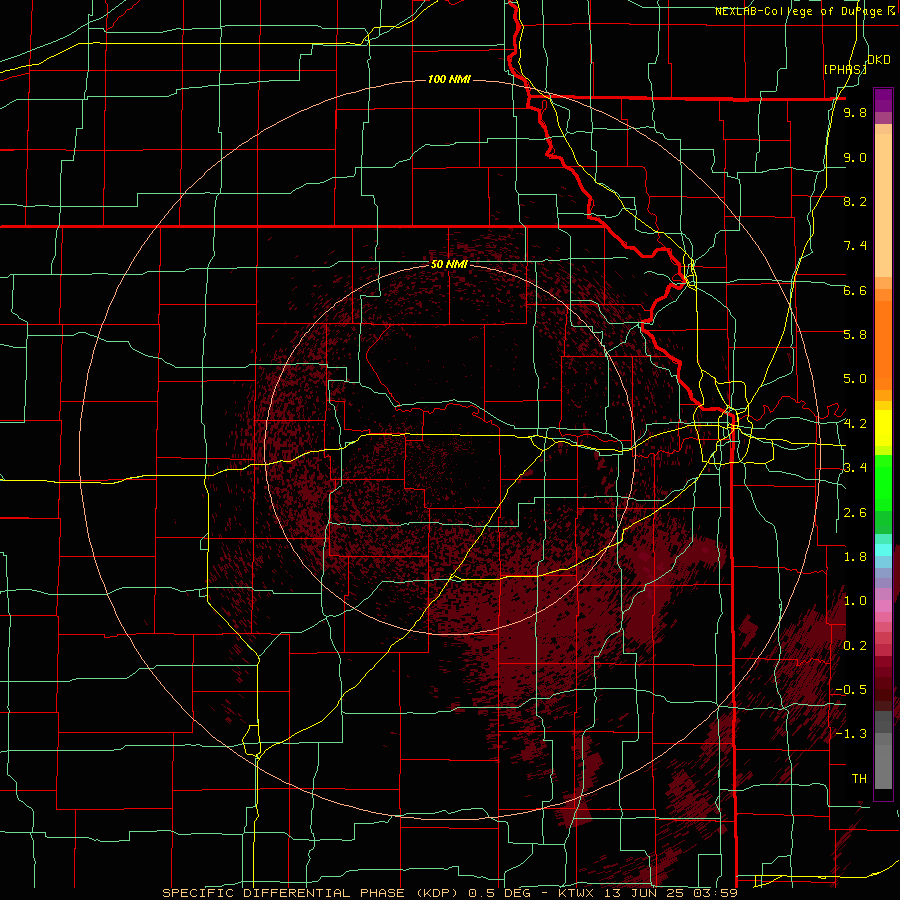Click the 0.2 value on the color scale
The height and width of the screenshot is (900, 900).
(855, 646)
